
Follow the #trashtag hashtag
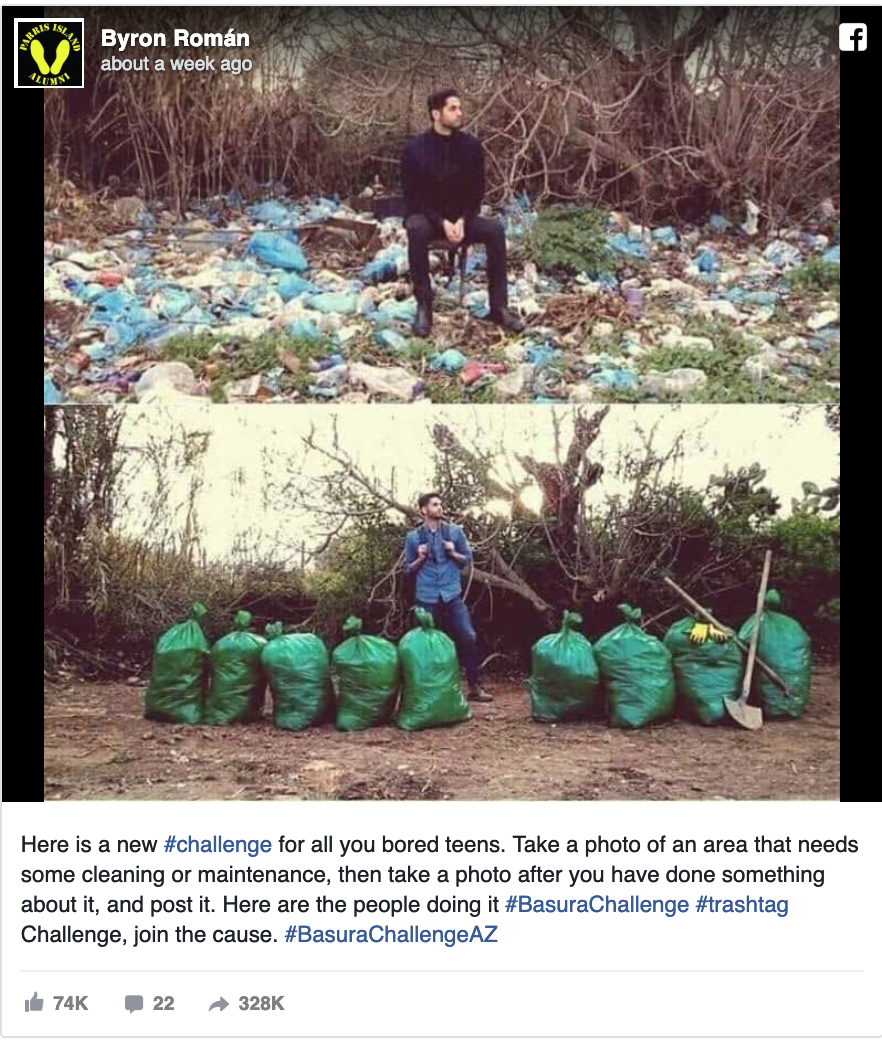pyautogui.click(x=741, y=905)
